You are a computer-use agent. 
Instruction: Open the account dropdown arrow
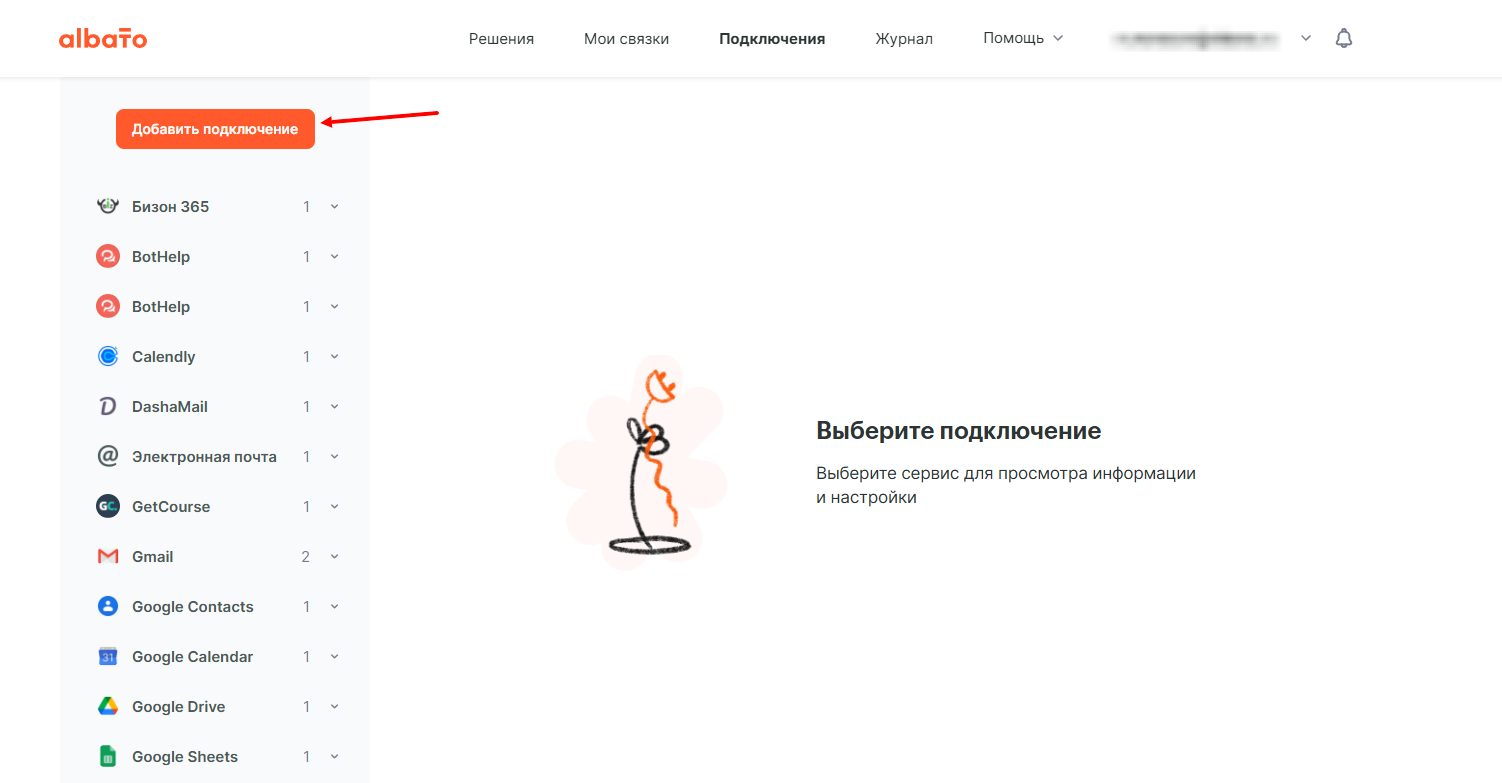[x=1305, y=38]
